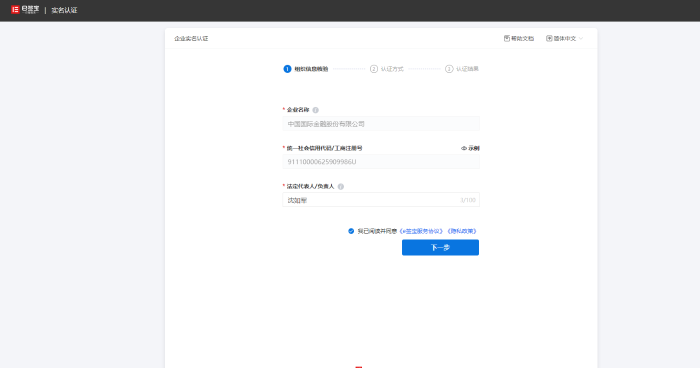Screen dimensions: 700x368
Task: Click the 下一步 next button
Action: pos(440,247)
